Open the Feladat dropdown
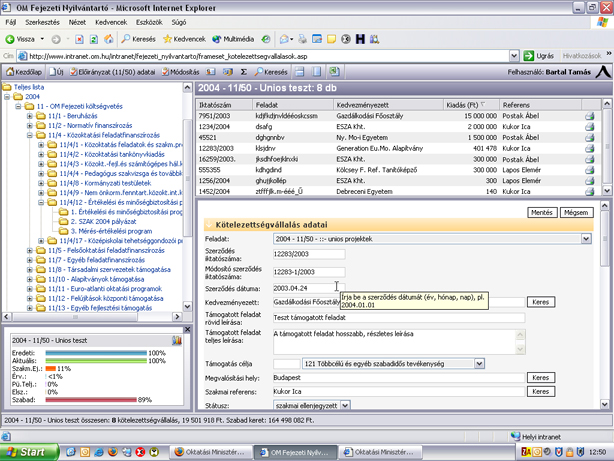The height and width of the screenshot is (461, 614). click(586, 239)
